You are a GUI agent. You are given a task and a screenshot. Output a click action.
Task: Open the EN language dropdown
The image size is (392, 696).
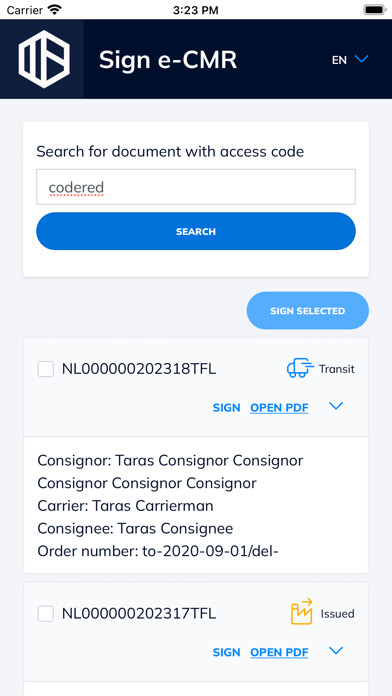click(350, 59)
